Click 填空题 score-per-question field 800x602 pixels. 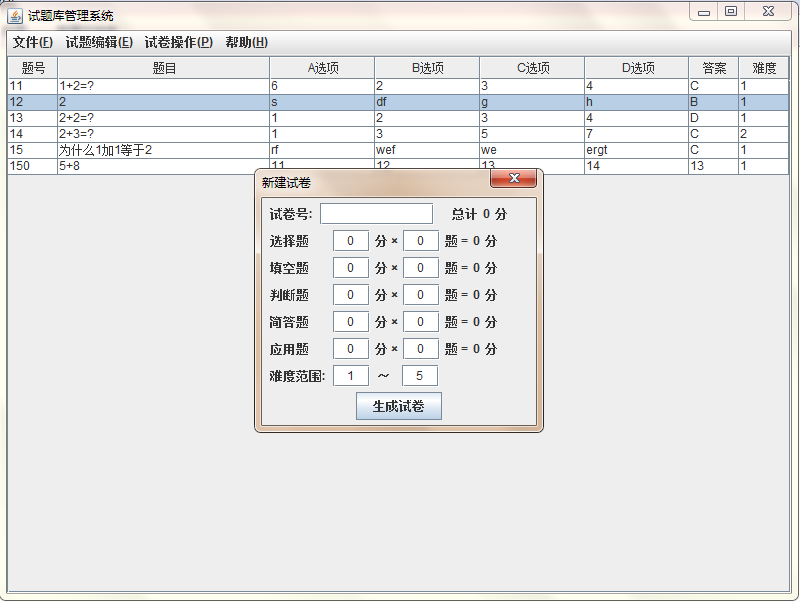tap(351, 268)
